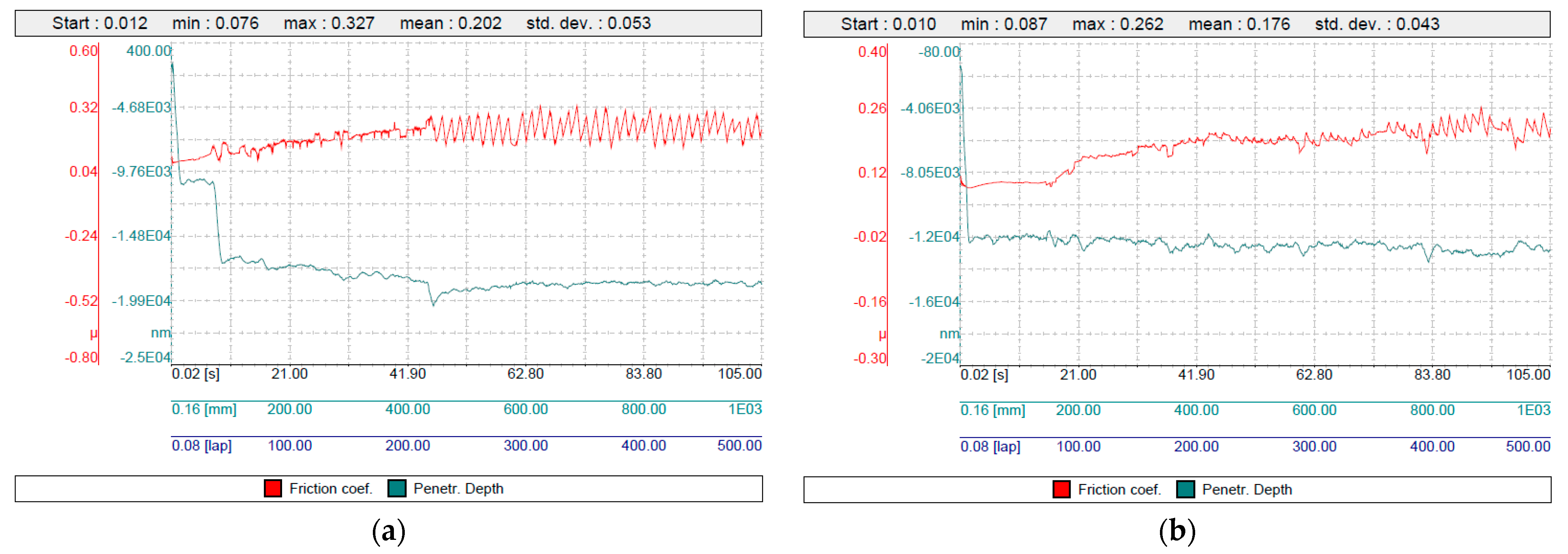Click teal Penetr. Depth swatch in right legend
The height and width of the screenshot is (554, 1568).
(x=1185, y=489)
